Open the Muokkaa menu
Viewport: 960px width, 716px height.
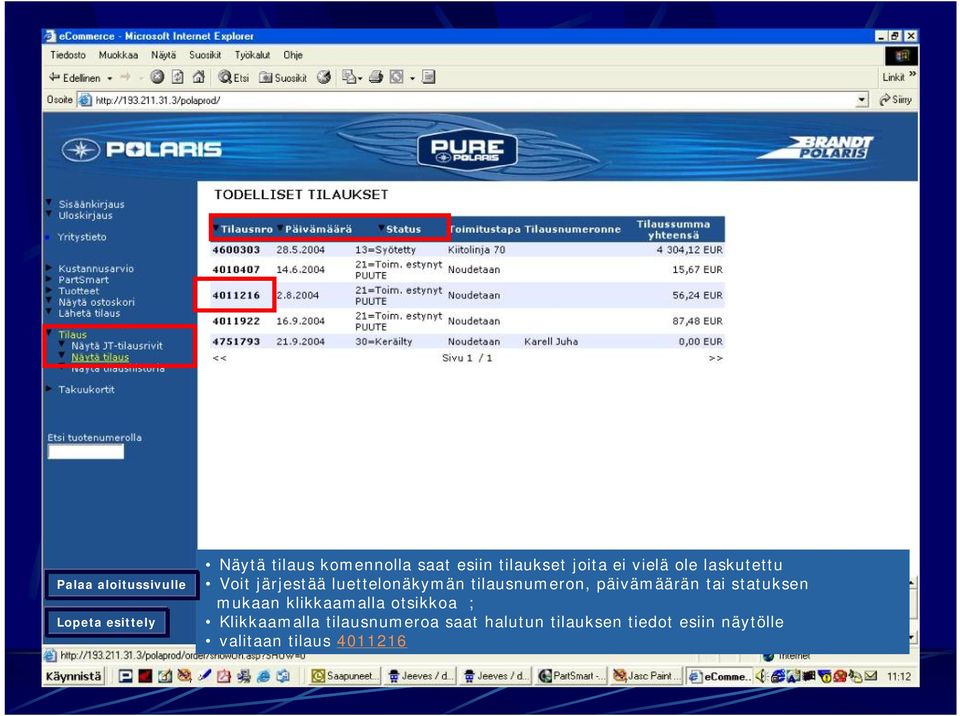click(118, 55)
